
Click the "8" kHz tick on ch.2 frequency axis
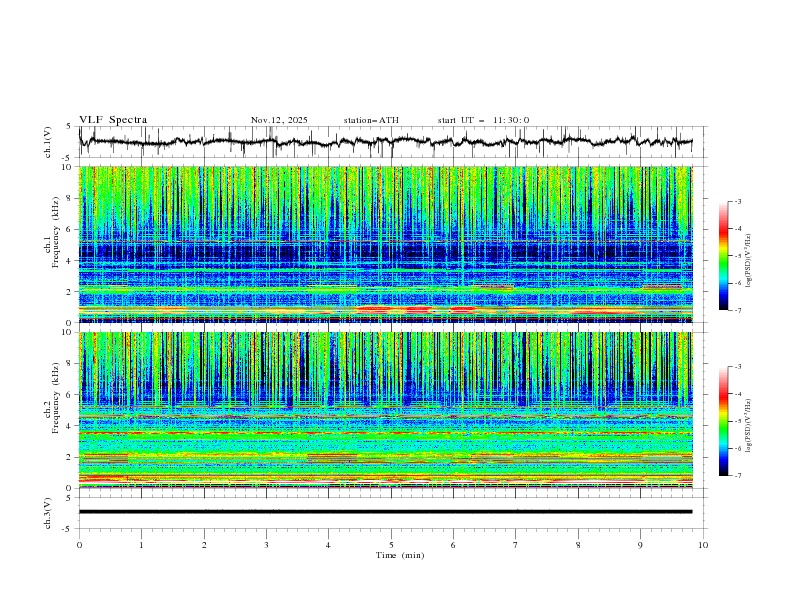(x=70, y=364)
